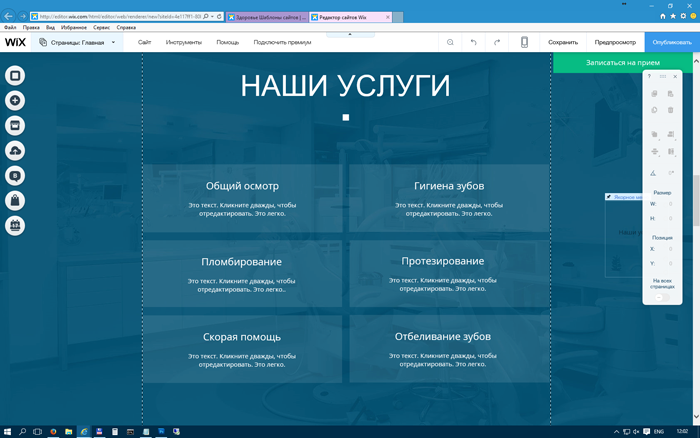
Task: Select the Пломбирование service title
Action: click(242, 262)
